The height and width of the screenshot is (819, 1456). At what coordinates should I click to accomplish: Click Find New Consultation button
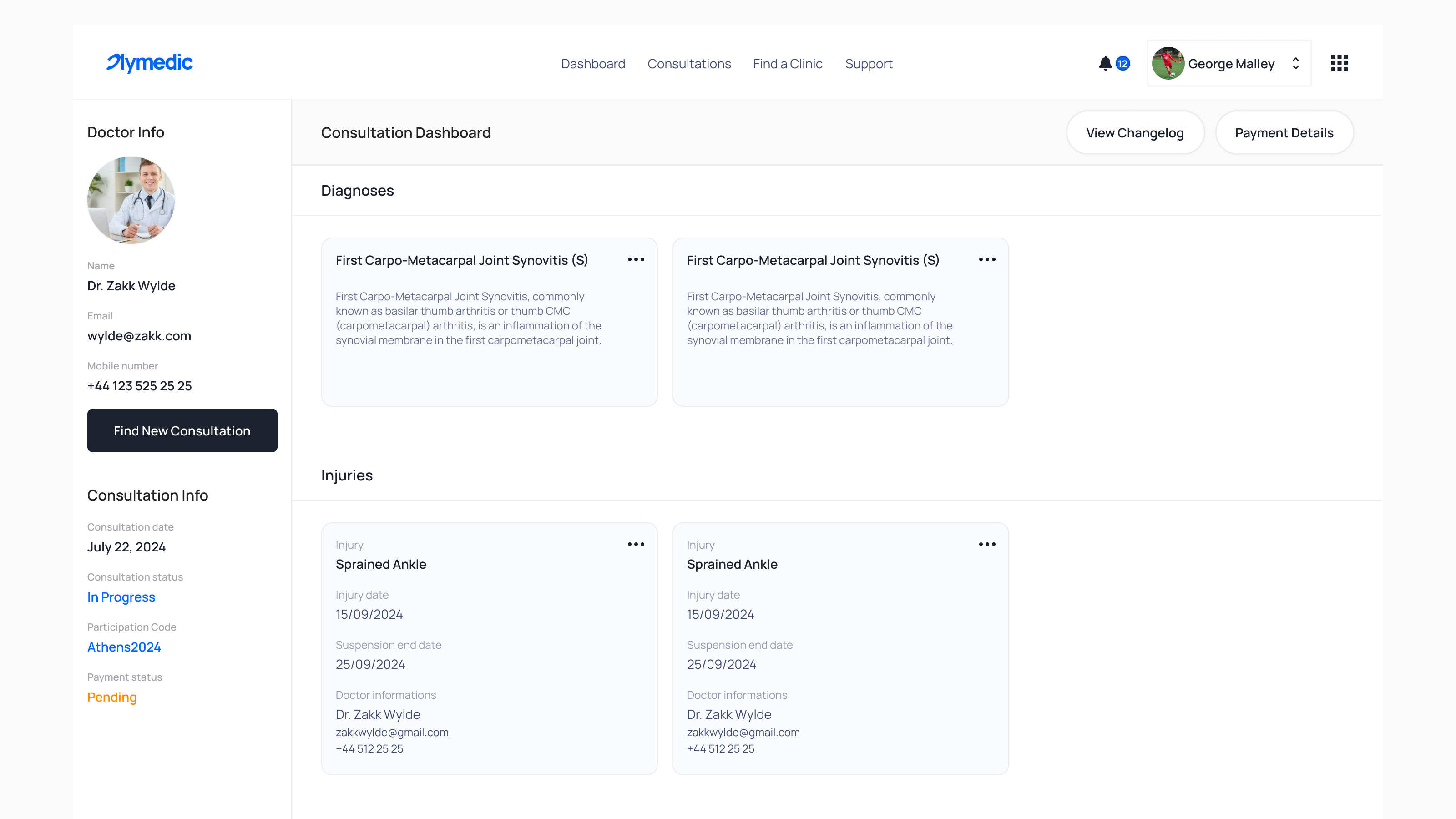(x=182, y=431)
